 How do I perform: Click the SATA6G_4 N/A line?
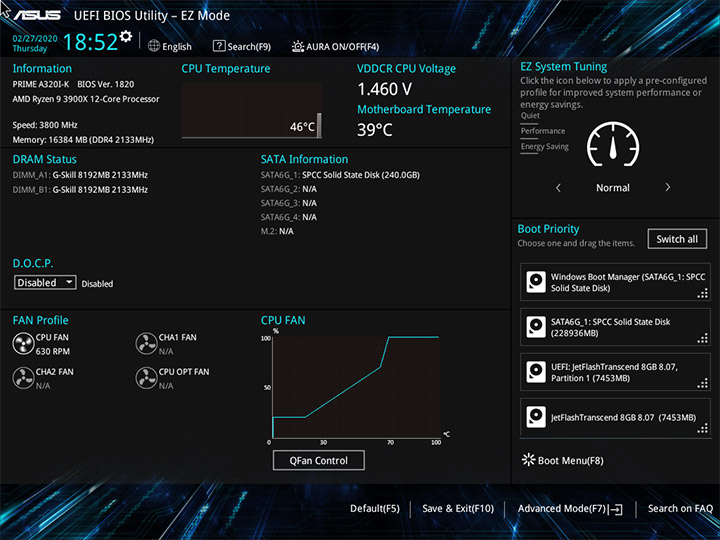pos(289,217)
